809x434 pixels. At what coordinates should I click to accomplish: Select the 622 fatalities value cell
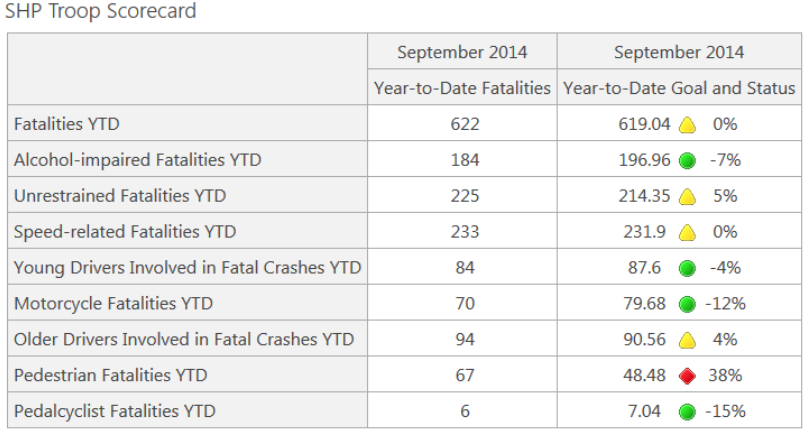coord(465,124)
